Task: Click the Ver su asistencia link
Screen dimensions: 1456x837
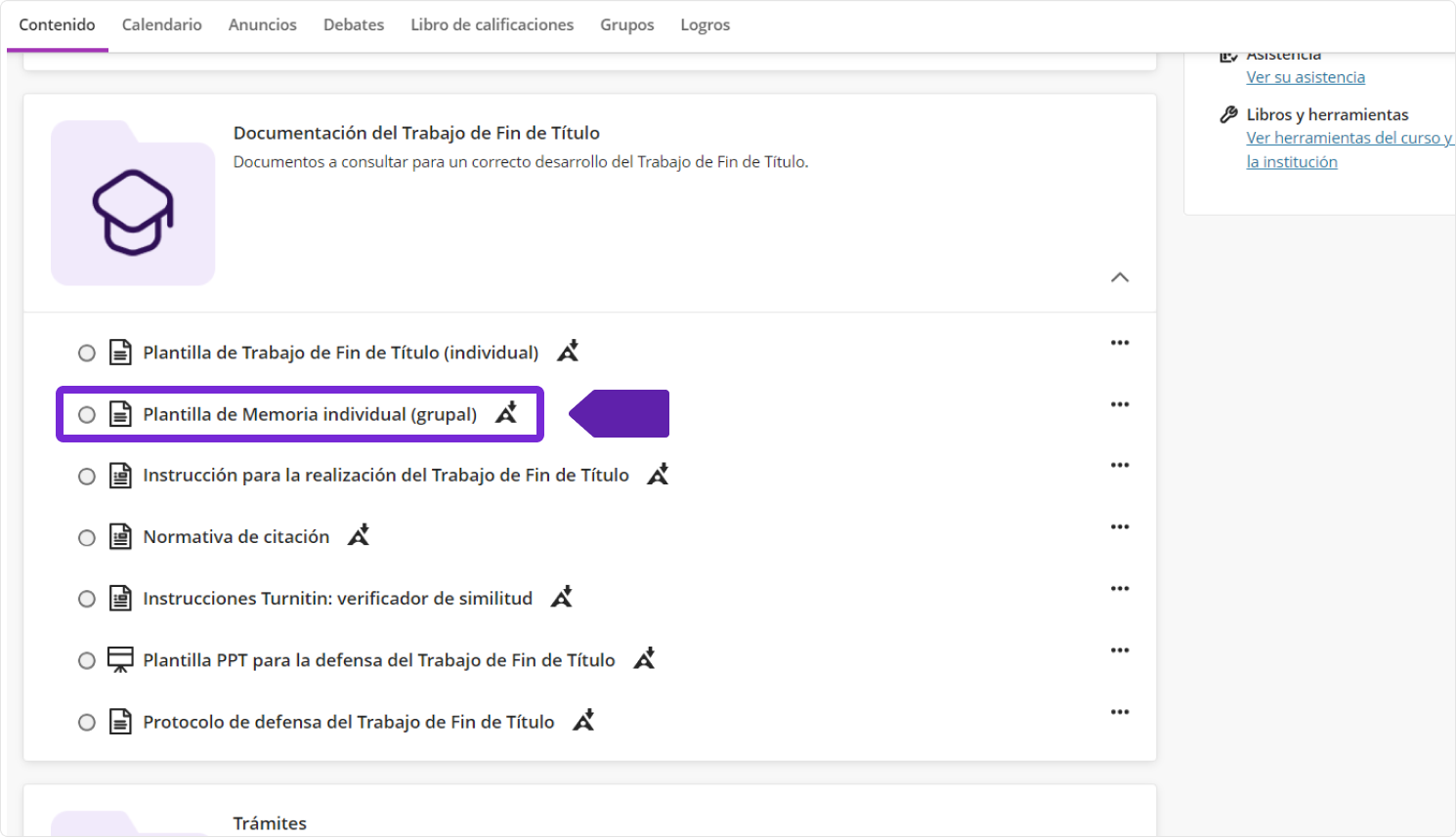Action: click(x=1306, y=77)
